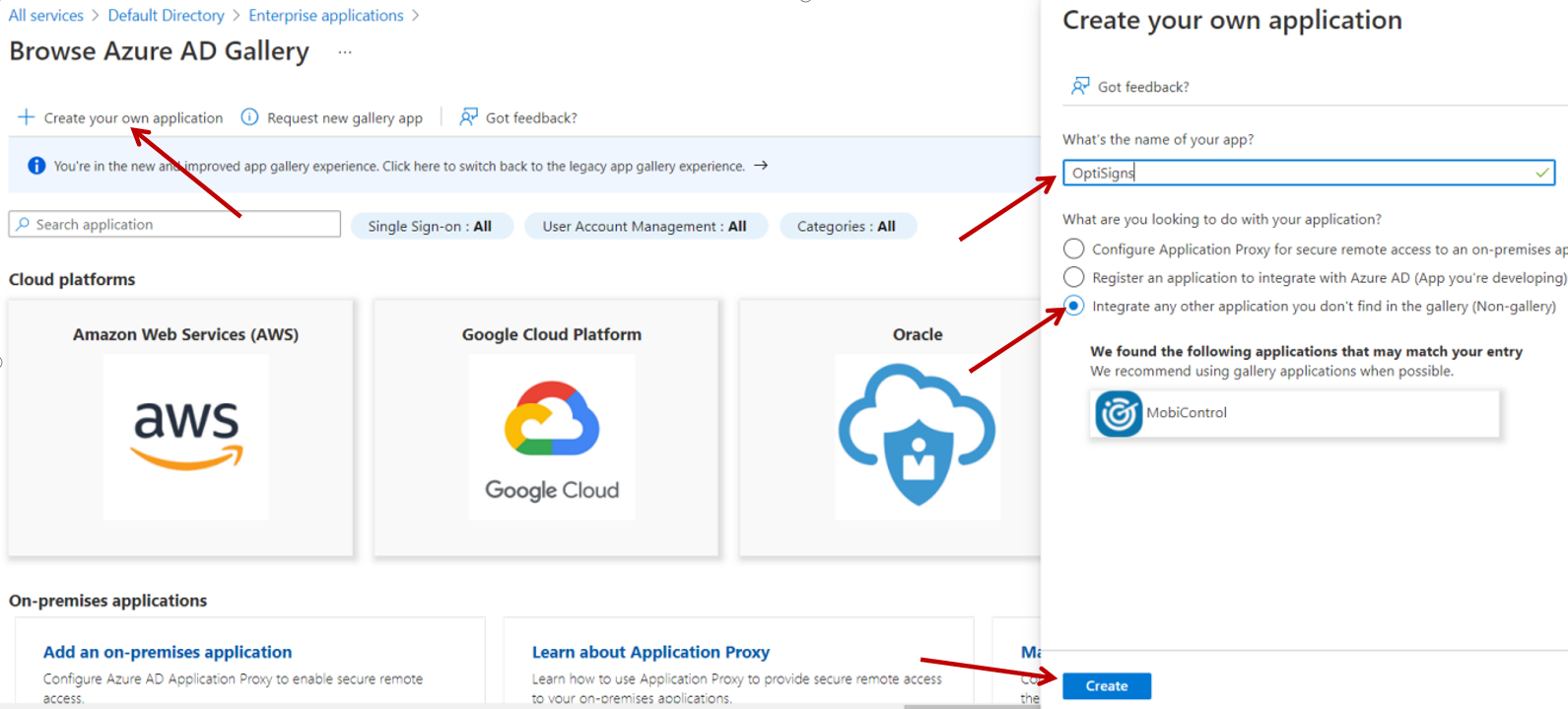
Task: Open the Amazon Web Services (AWS) card title
Action: pyautogui.click(x=185, y=334)
